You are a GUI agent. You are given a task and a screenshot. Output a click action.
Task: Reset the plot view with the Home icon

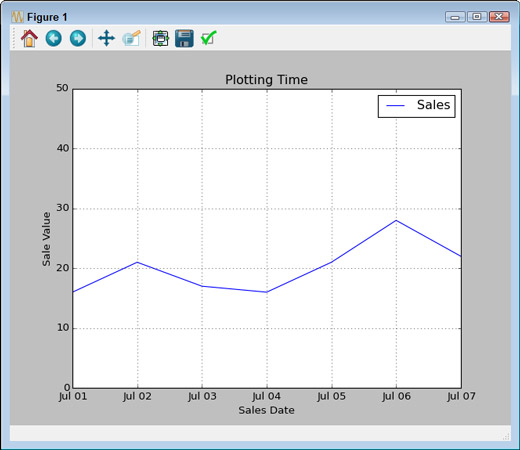pos(29,38)
